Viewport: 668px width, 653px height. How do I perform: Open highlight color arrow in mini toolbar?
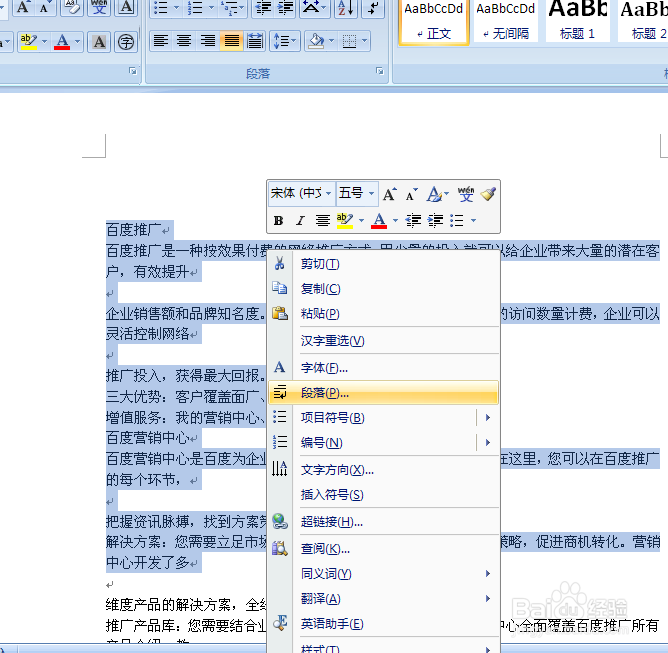[x=361, y=220]
